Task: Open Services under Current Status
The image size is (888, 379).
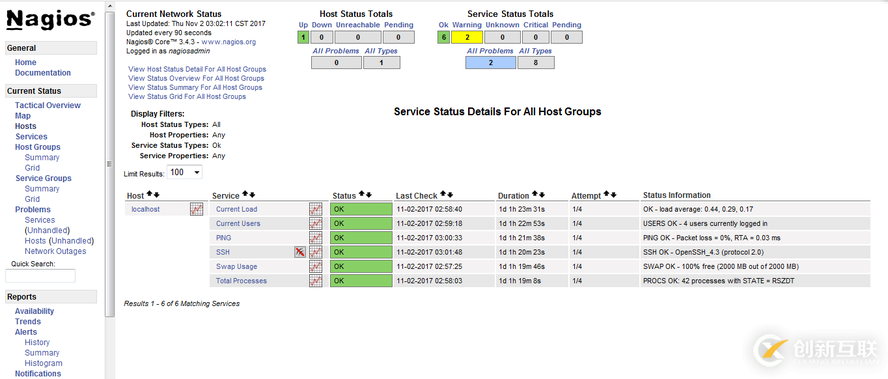Action: 31,137
